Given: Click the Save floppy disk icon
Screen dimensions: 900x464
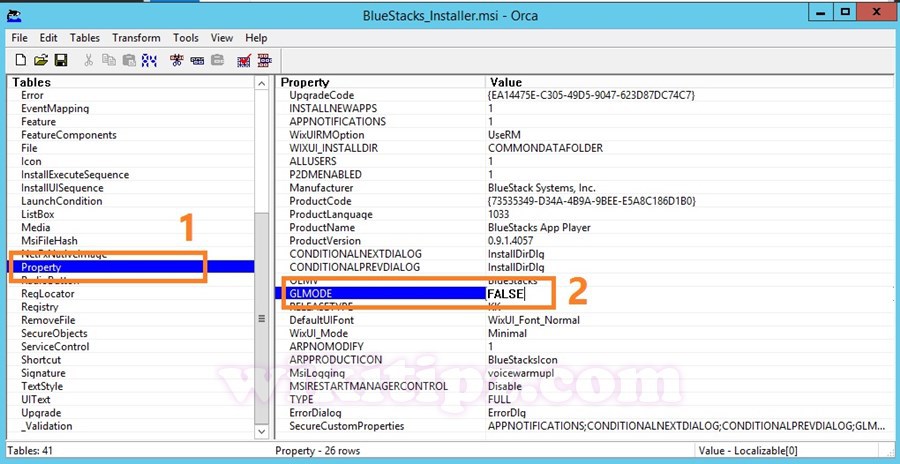Looking at the screenshot, I should [x=61, y=60].
